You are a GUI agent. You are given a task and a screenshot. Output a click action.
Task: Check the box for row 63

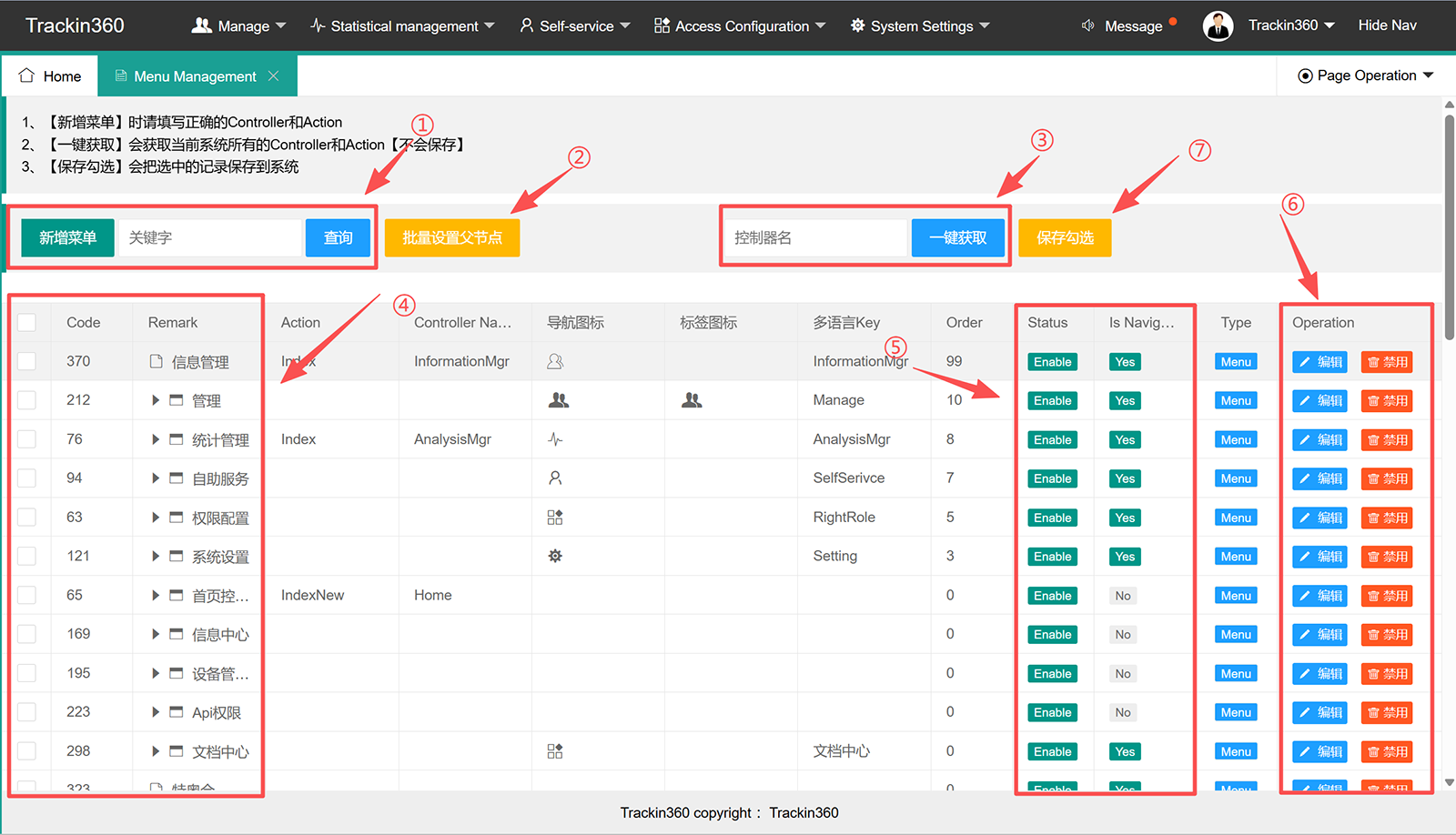(27, 518)
